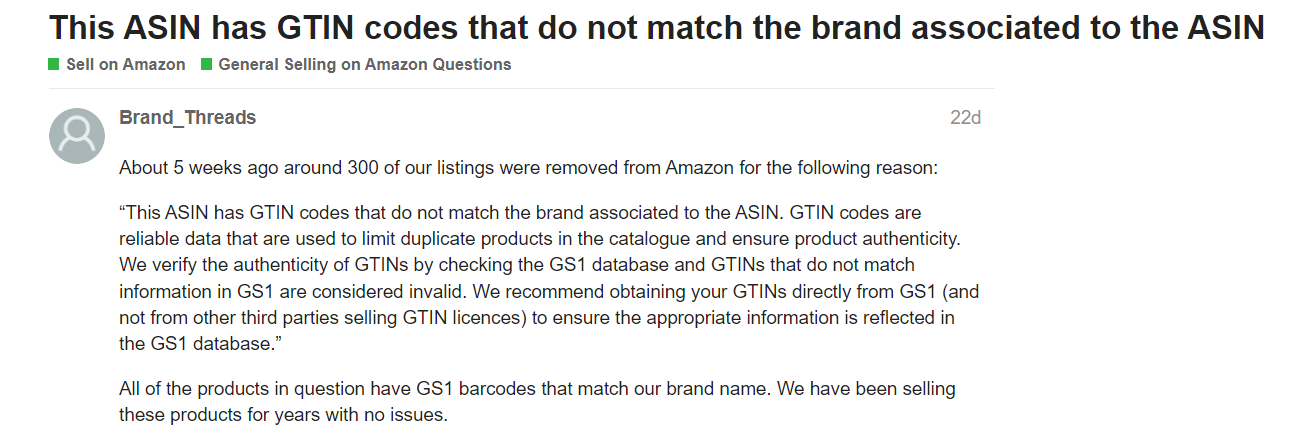Open General Selling on Amazon Questions category
Image resolution: width=1293 pixels, height=431 pixels.
click(364, 65)
